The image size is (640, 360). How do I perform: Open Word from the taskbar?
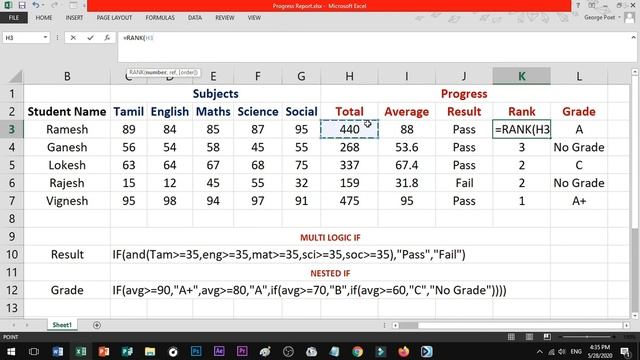(58, 351)
